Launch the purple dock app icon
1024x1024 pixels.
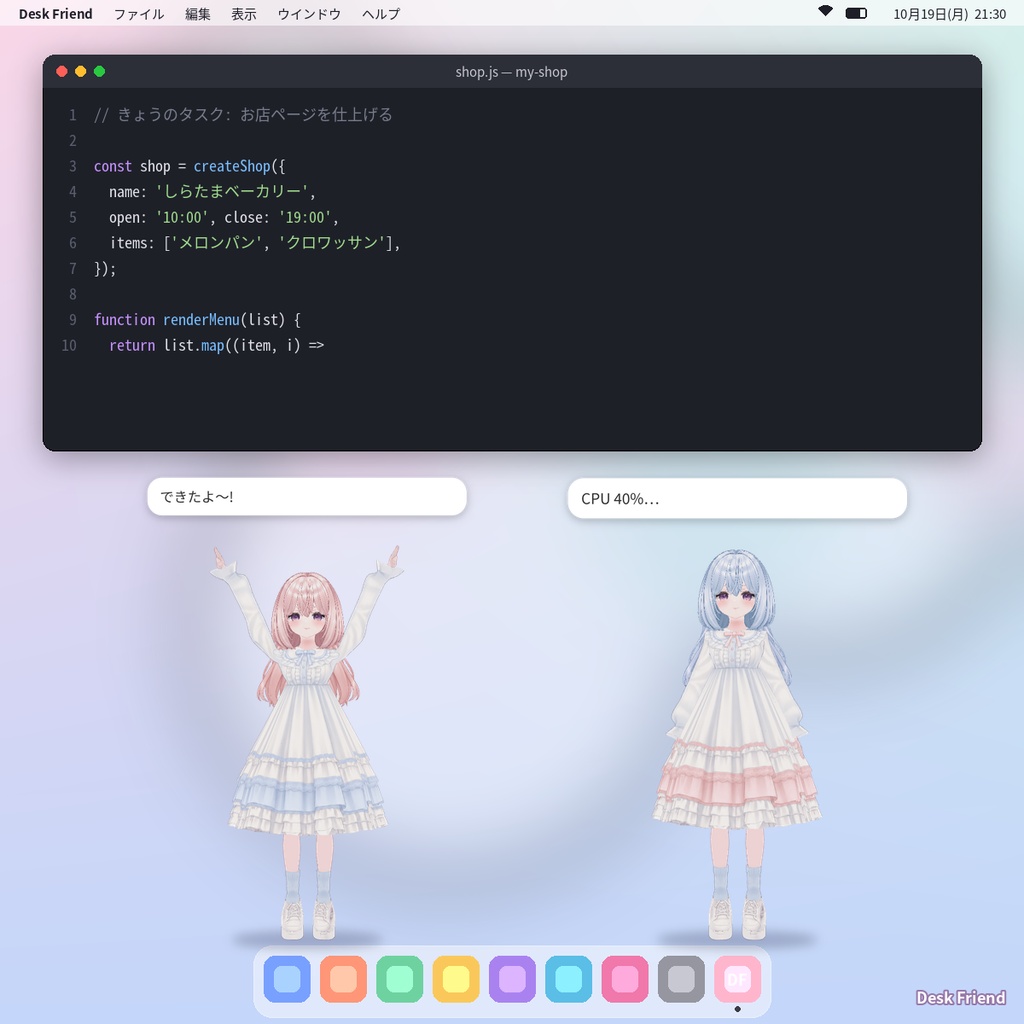click(512, 979)
